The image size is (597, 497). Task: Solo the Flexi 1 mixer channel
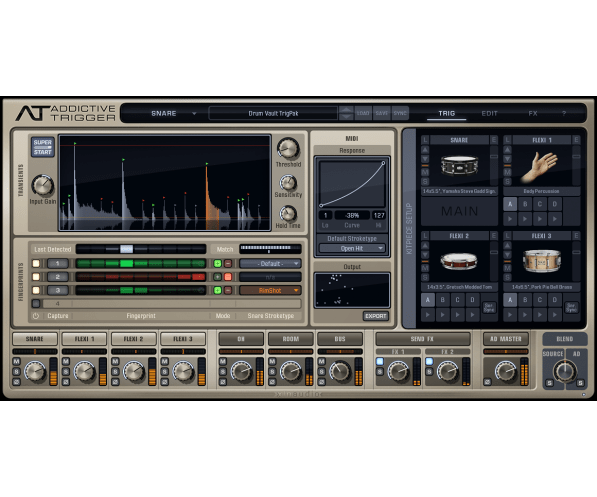[66, 372]
